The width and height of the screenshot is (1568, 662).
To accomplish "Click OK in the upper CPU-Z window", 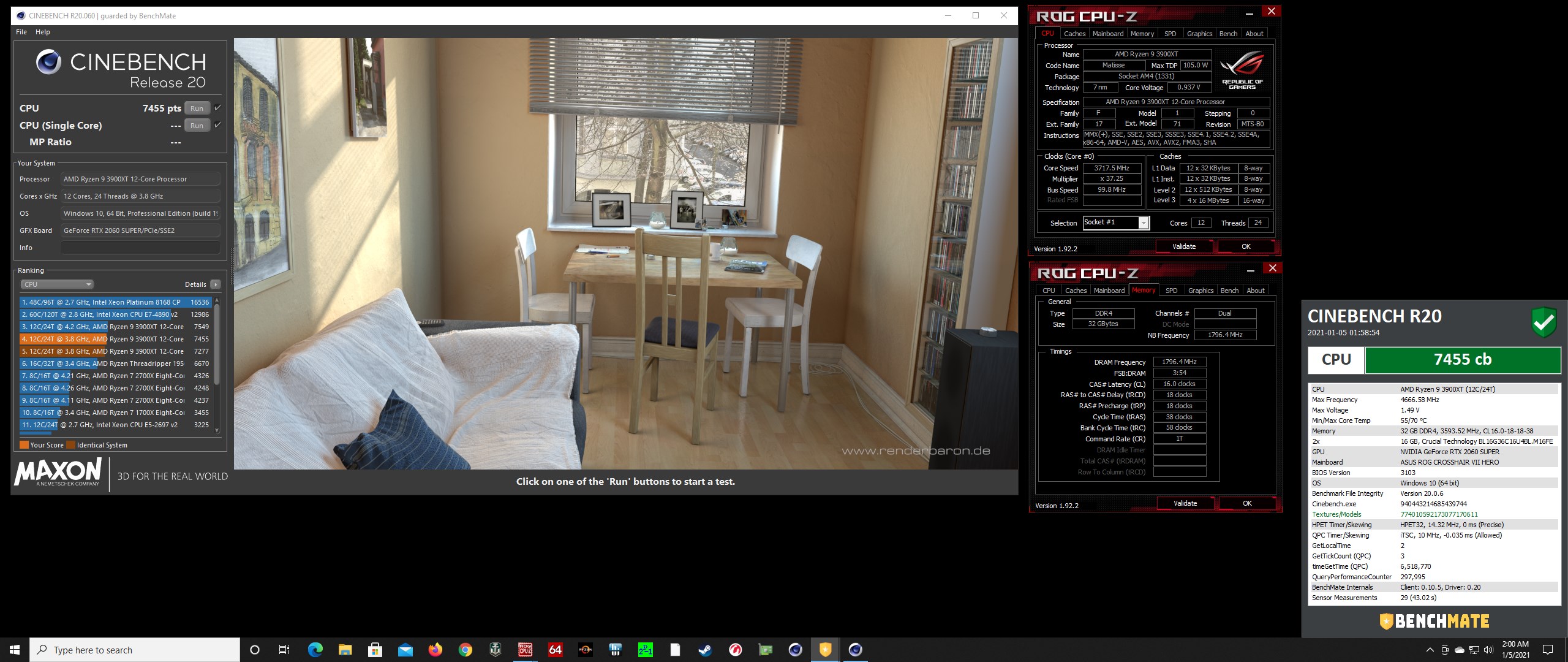I will (1246, 246).
